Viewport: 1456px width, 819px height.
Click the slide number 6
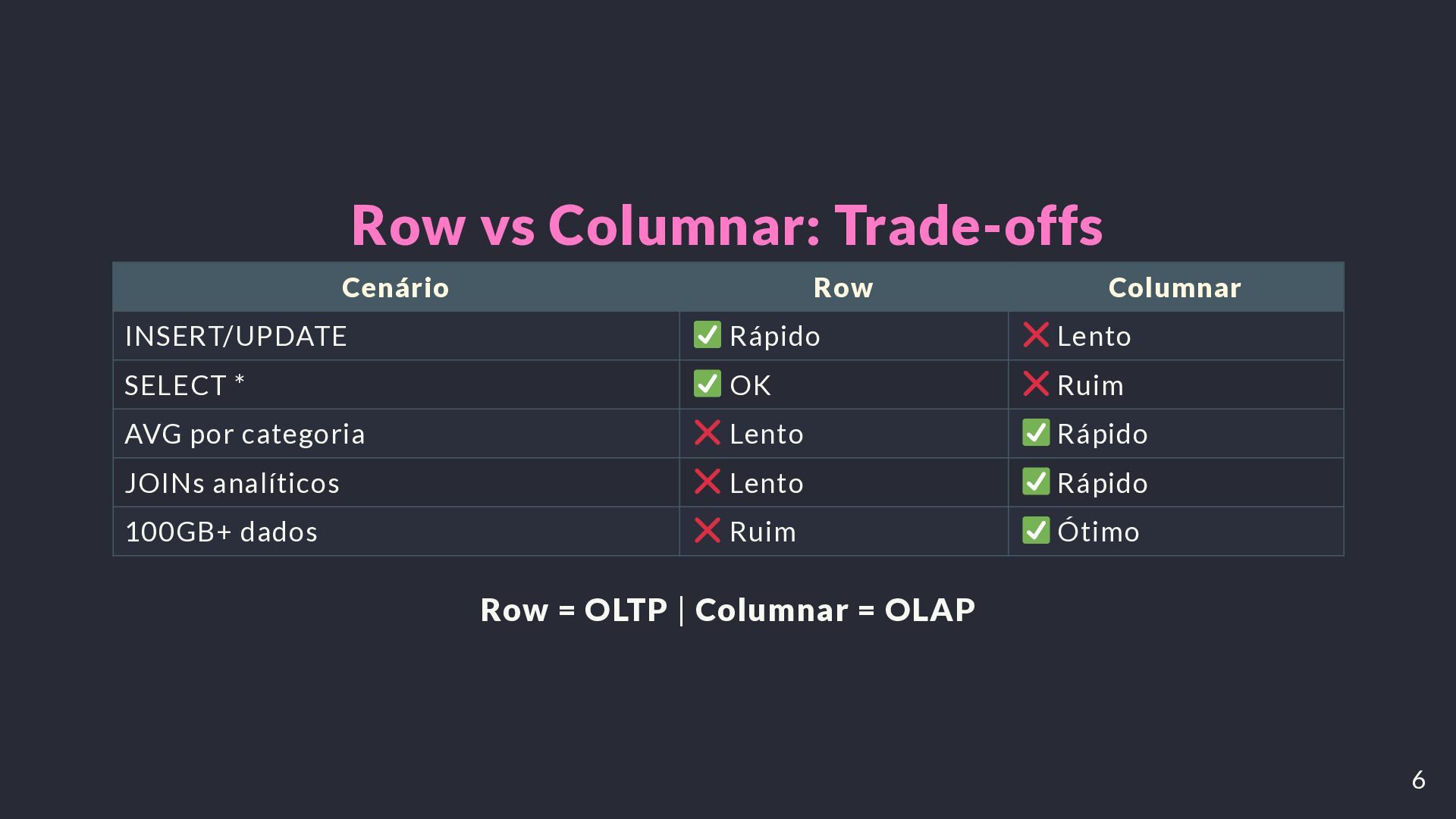click(1419, 780)
